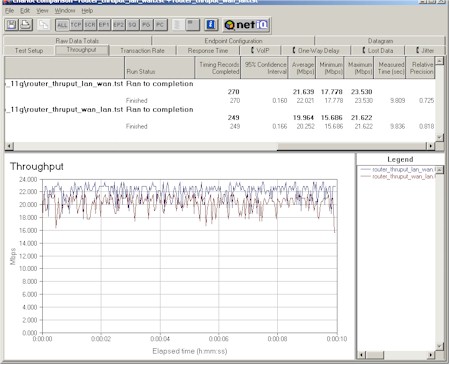Open the Edit menu
Viewport: 450px width, 365px height.
25,11
